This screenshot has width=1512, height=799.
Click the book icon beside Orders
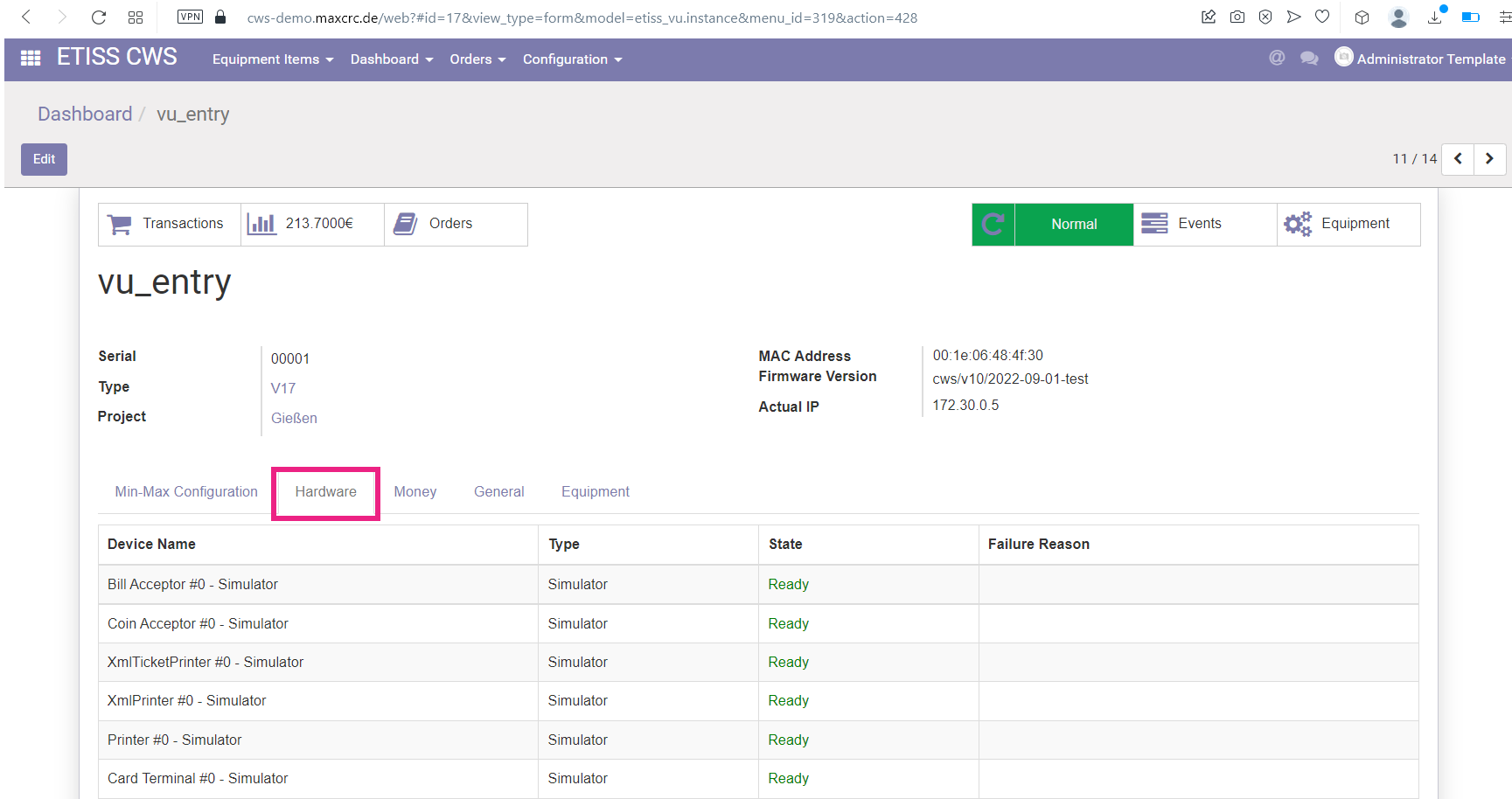coord(405,224)
